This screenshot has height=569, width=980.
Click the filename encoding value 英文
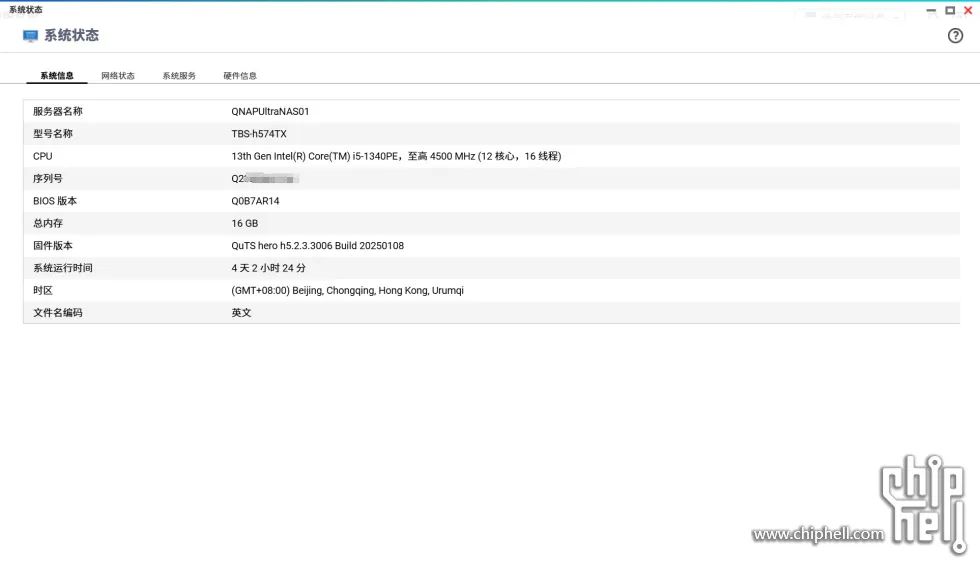pyautogui.click(x=241, y=313)
